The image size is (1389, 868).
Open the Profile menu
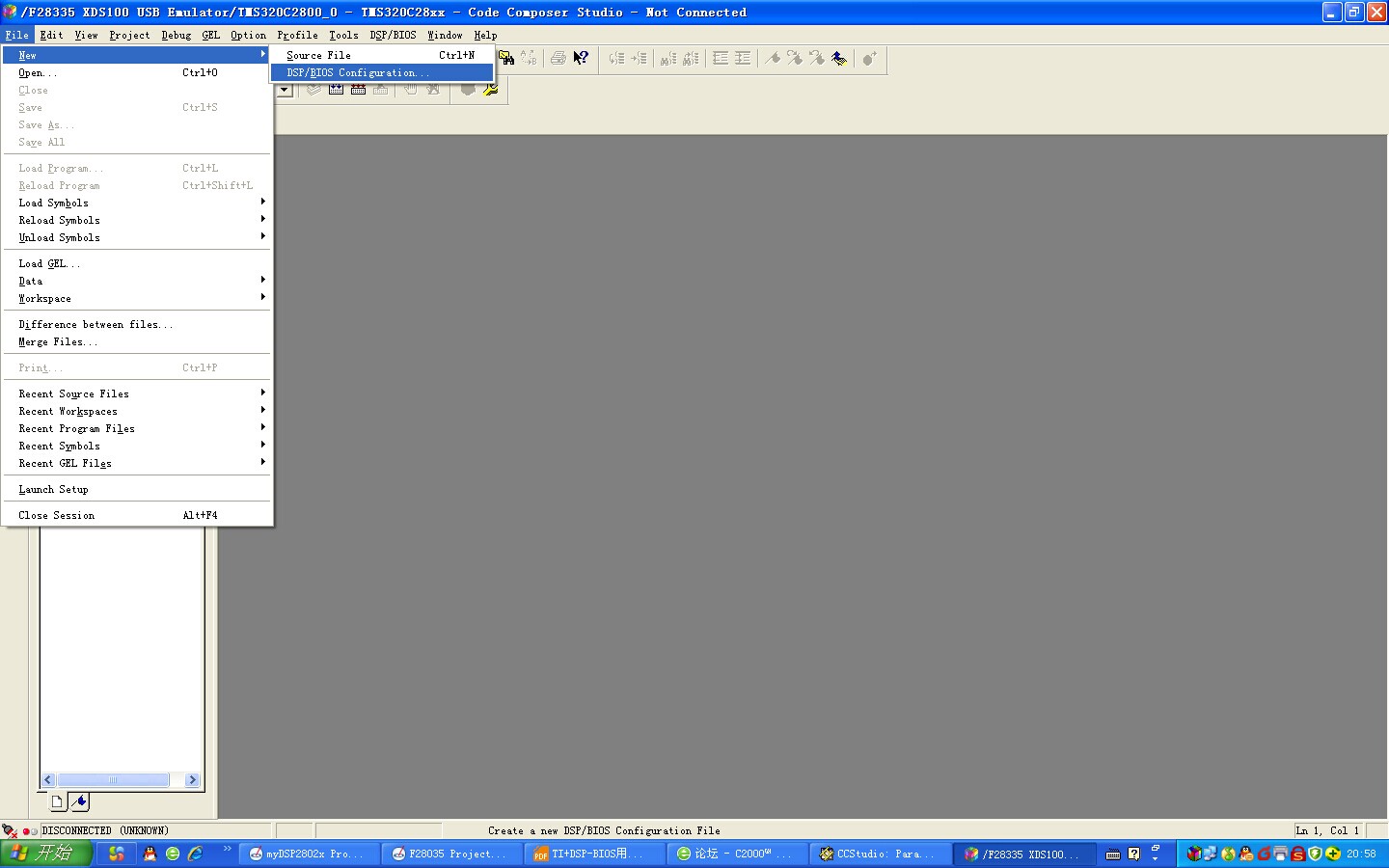click(298, 35)
